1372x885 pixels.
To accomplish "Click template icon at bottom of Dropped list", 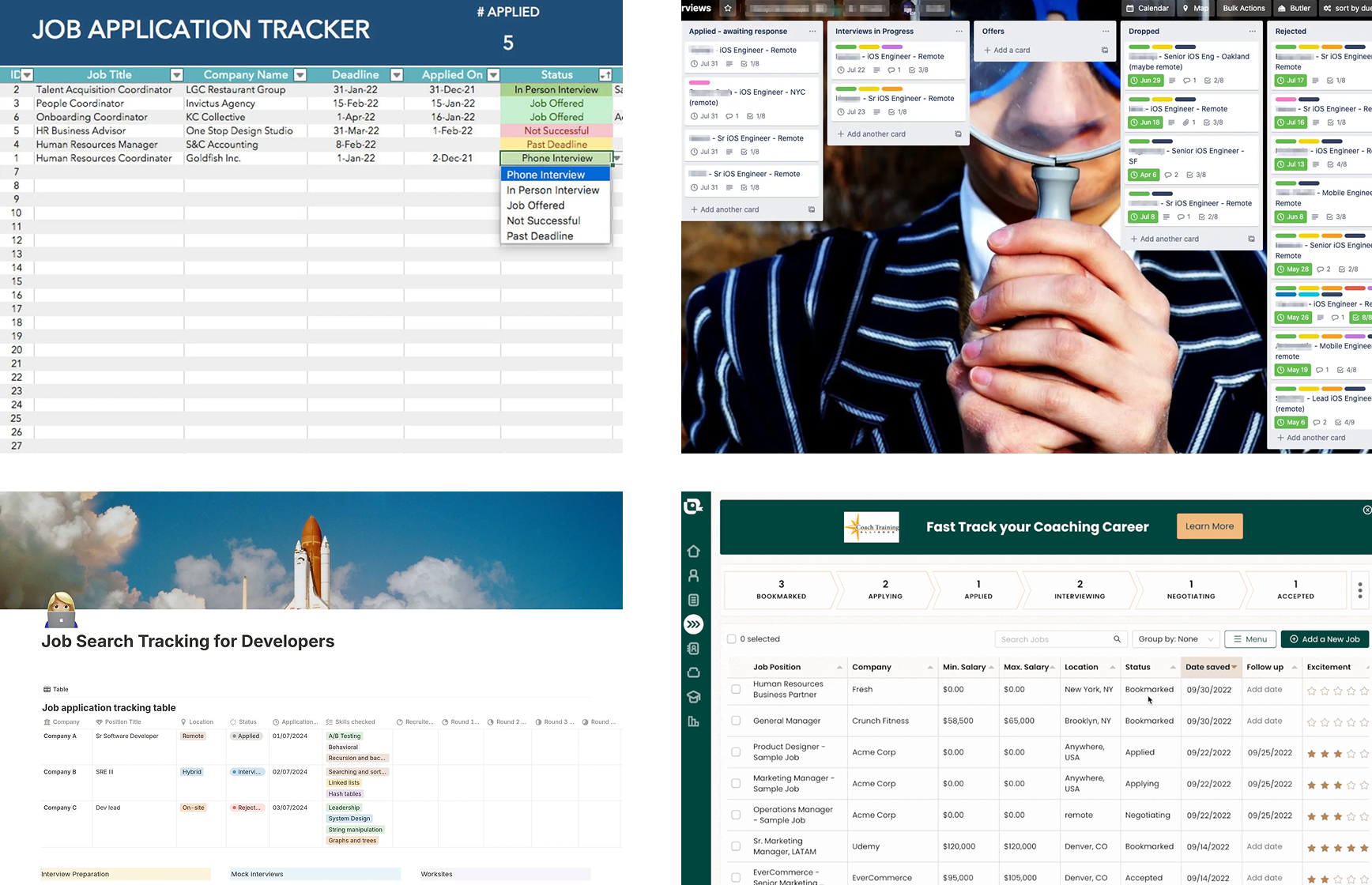I will (x=1251, y=239).
